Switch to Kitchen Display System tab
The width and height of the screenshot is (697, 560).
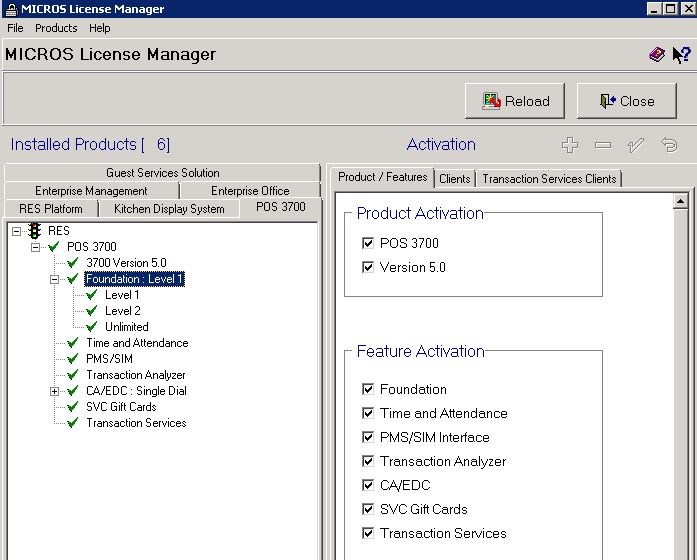(169, 208)
